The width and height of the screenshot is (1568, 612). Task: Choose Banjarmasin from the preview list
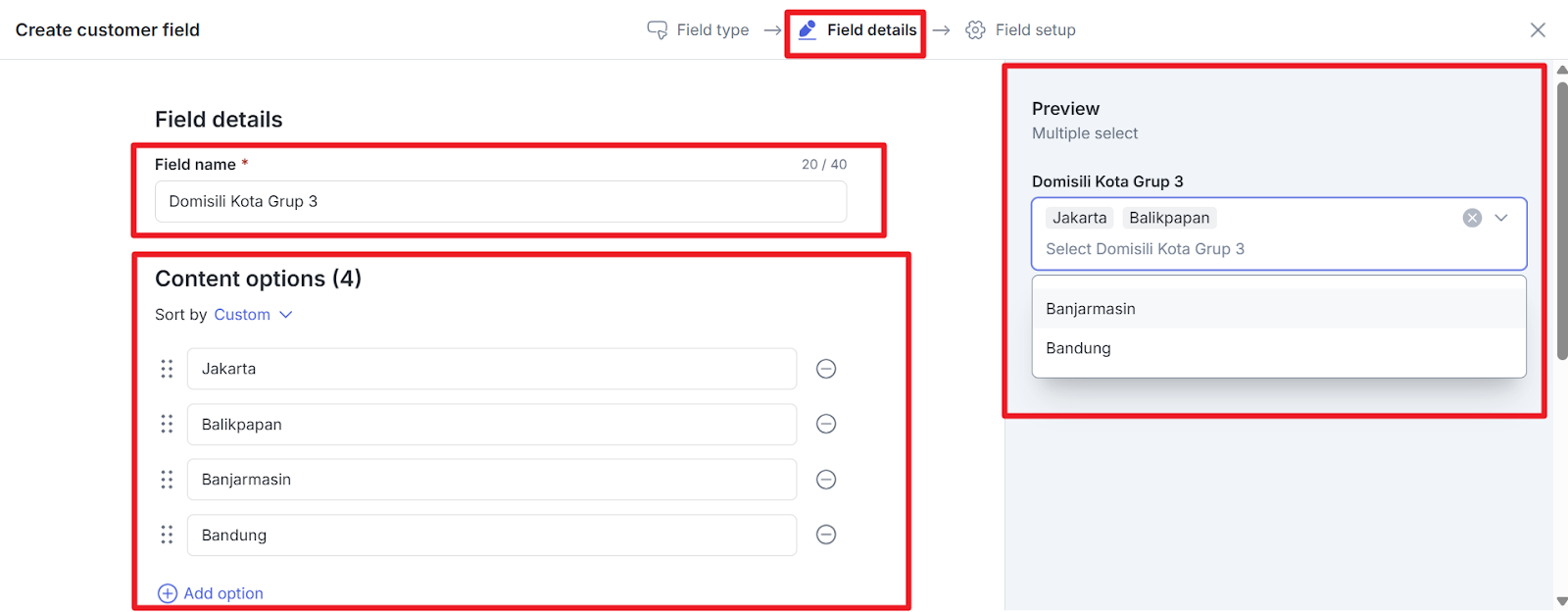(1091, 309)
